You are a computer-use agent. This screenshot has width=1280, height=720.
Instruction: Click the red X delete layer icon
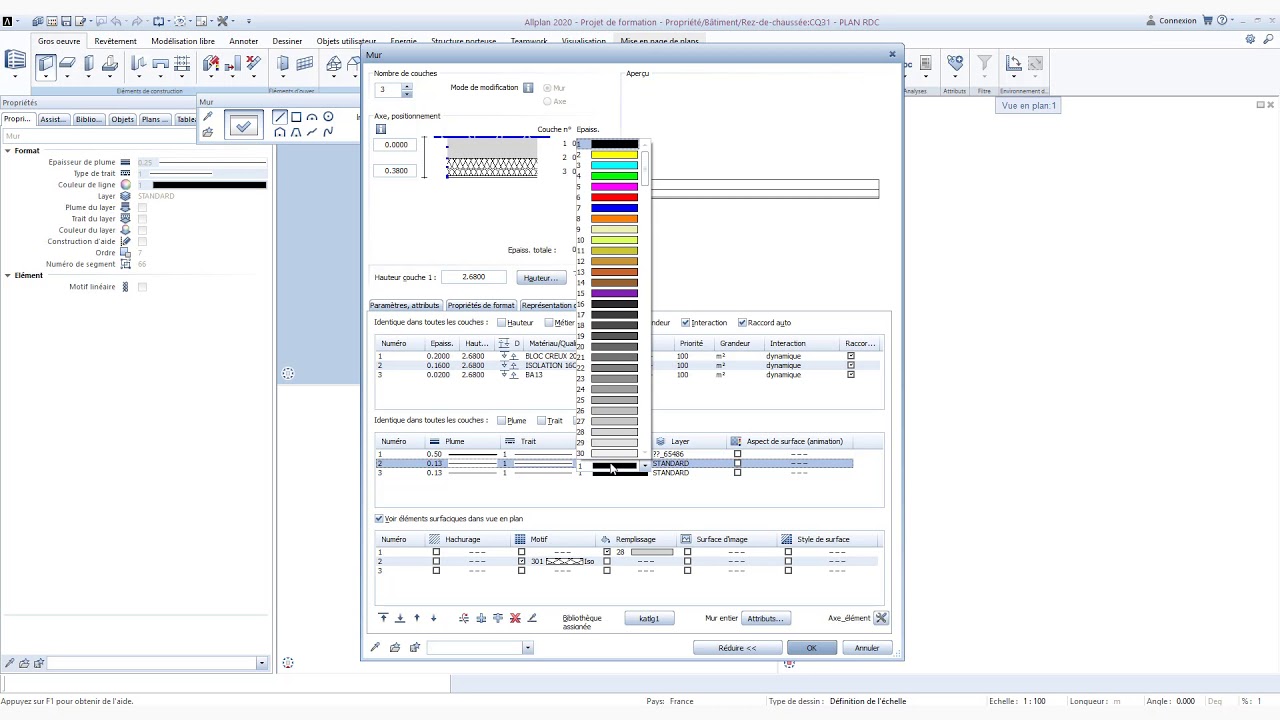click(x=515, y=618)
